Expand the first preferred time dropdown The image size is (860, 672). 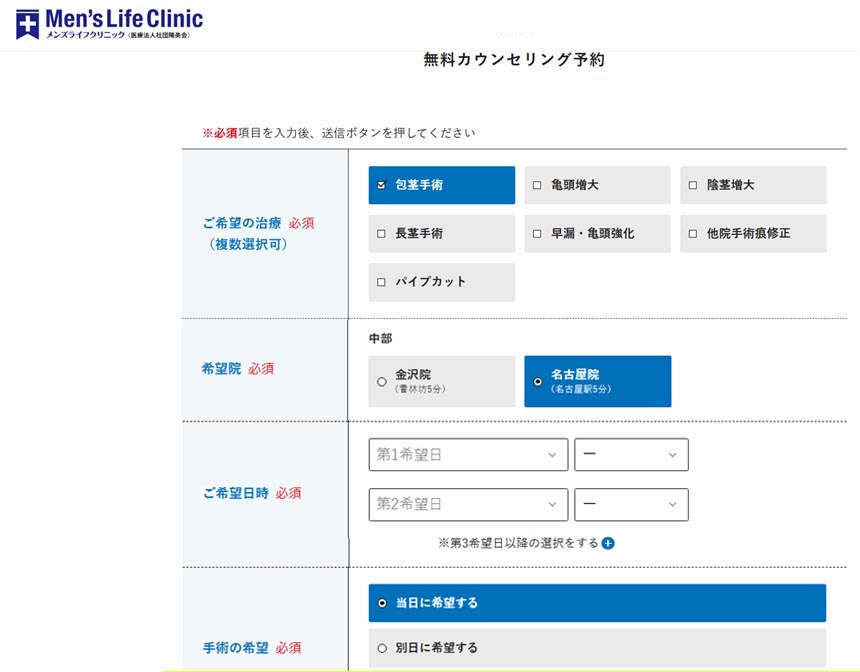[x=631, y=455]
